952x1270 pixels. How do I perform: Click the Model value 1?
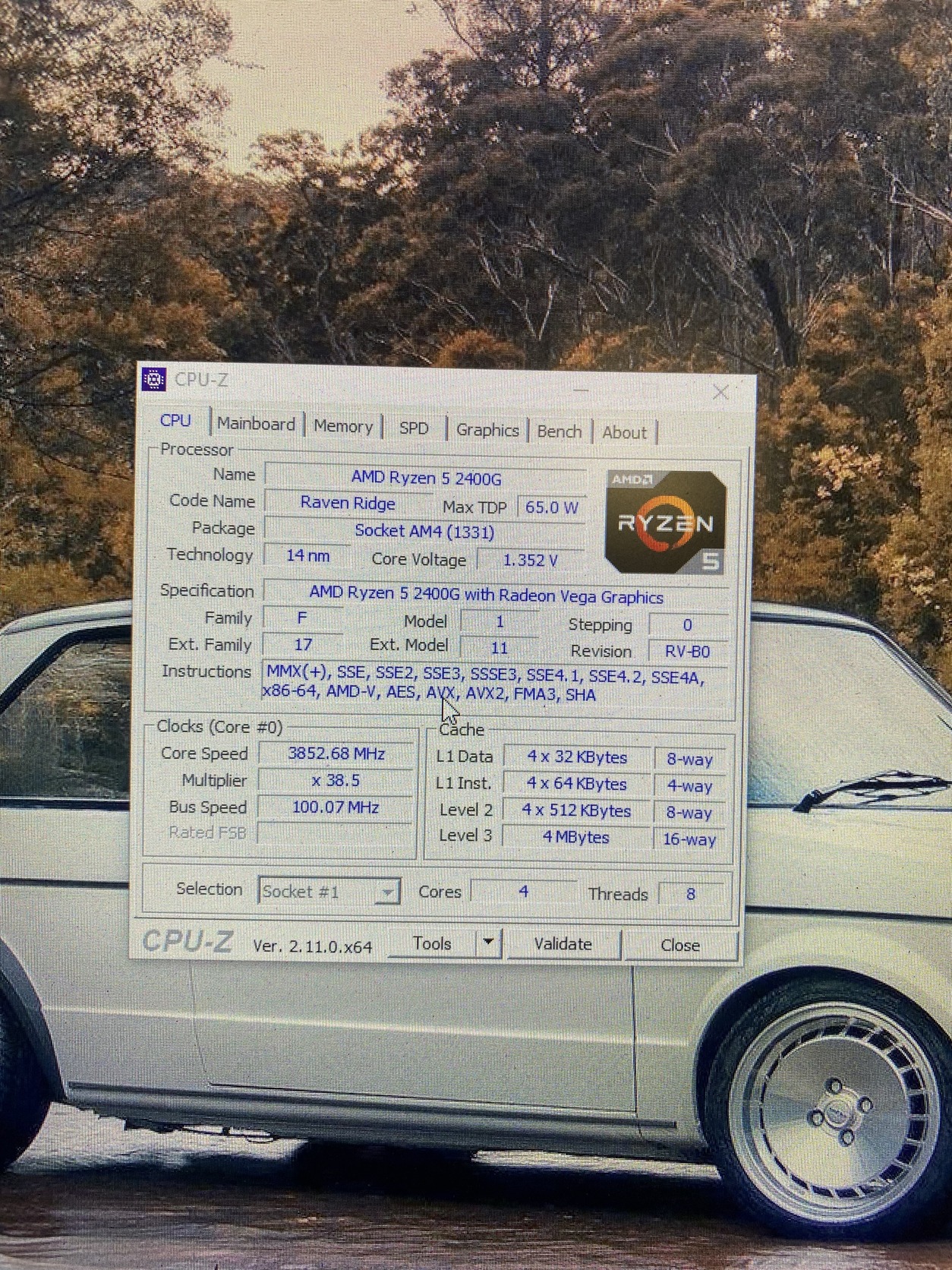pos(500,621)
